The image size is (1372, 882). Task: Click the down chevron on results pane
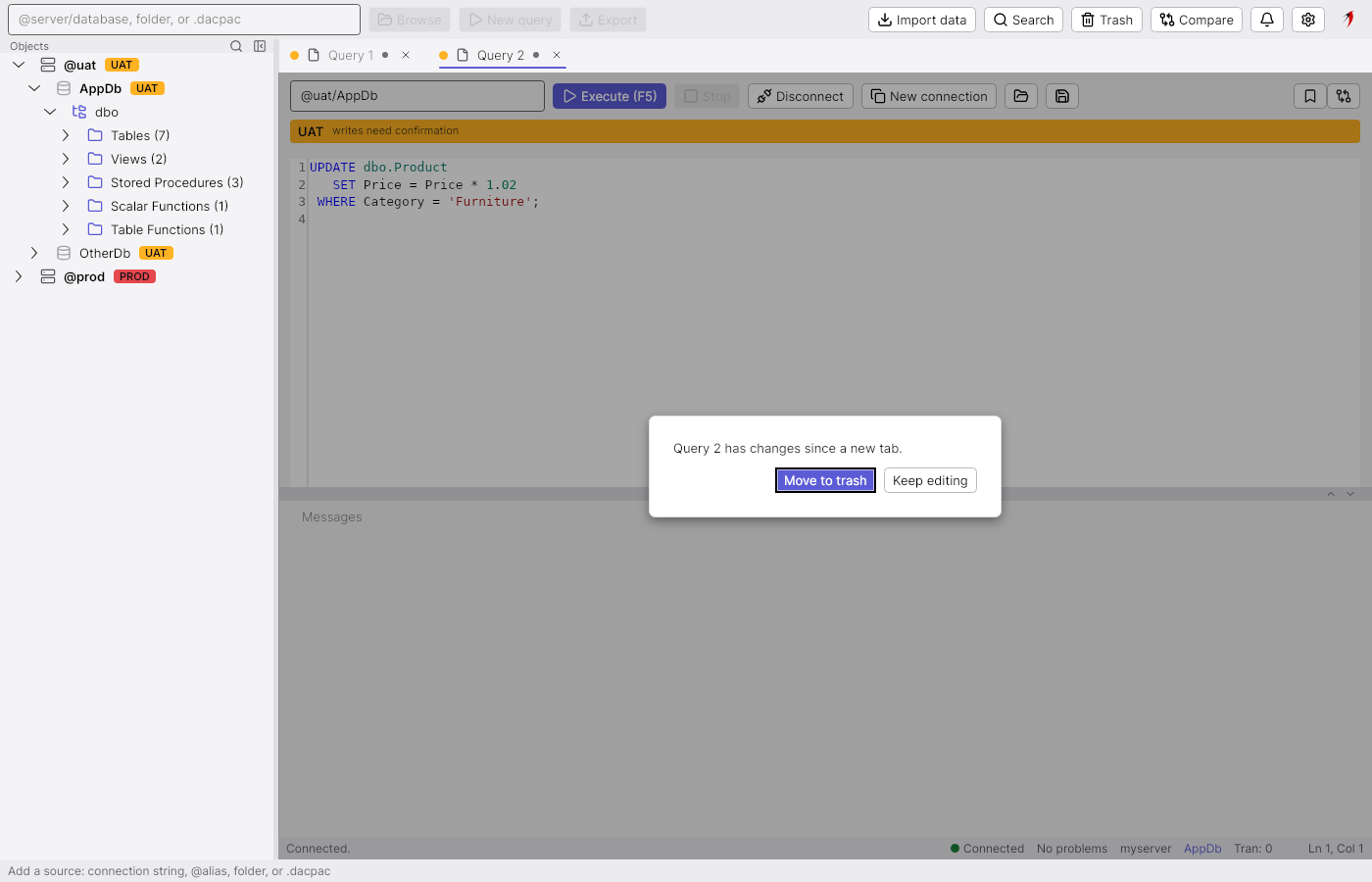[1350, 494]
